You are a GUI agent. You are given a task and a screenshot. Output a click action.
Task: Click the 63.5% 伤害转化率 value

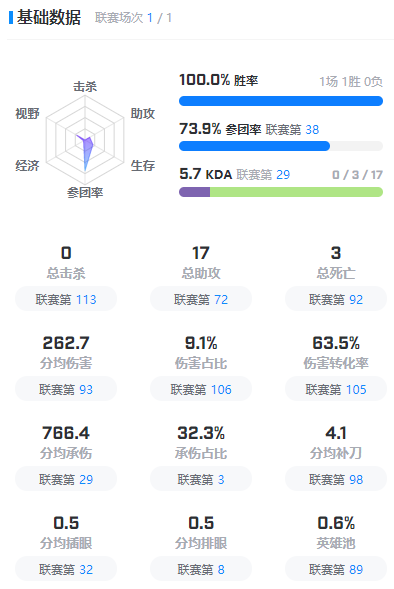[336, 343]
